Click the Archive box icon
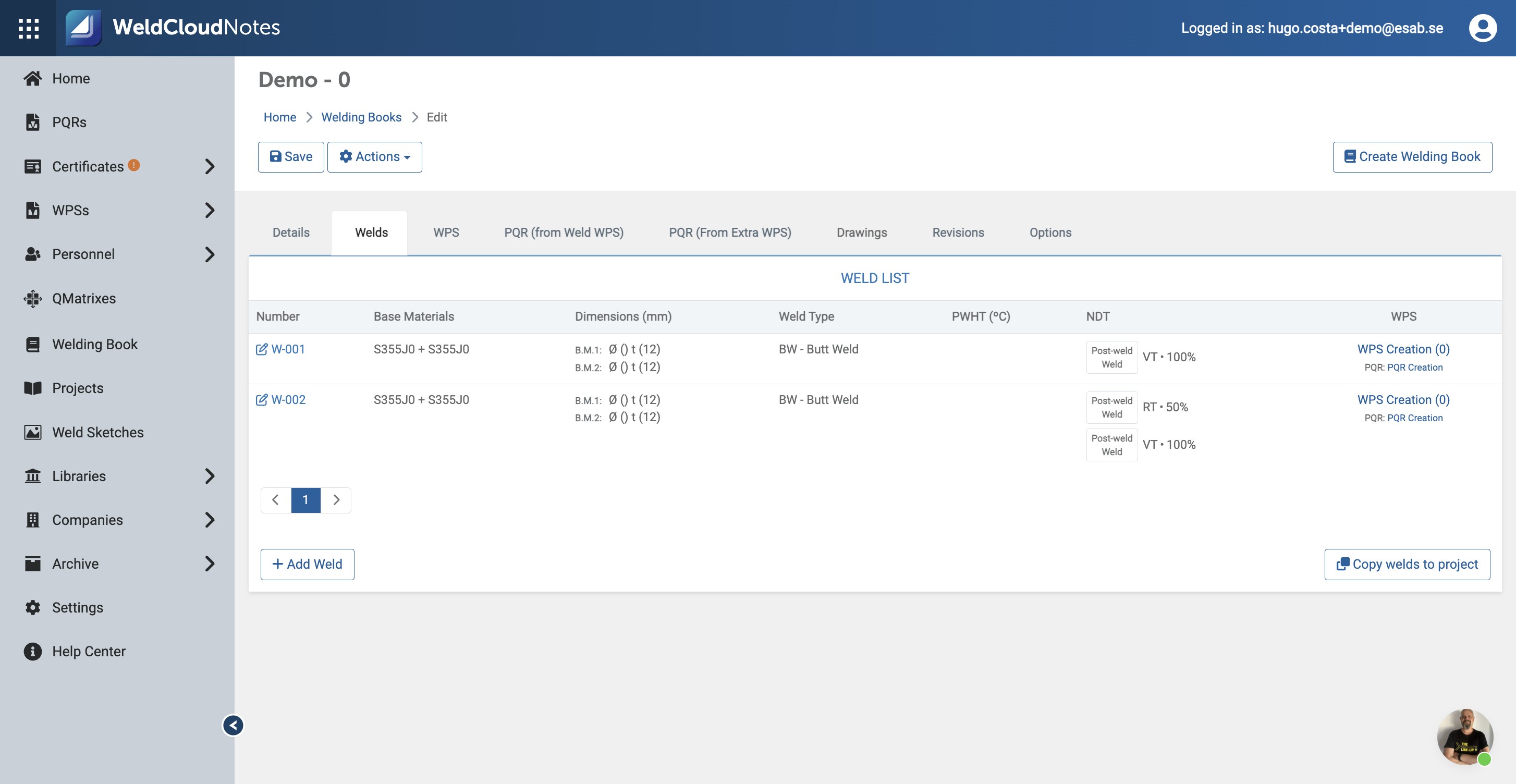Viewport: 1516px width, 784px height. (33, 563)
